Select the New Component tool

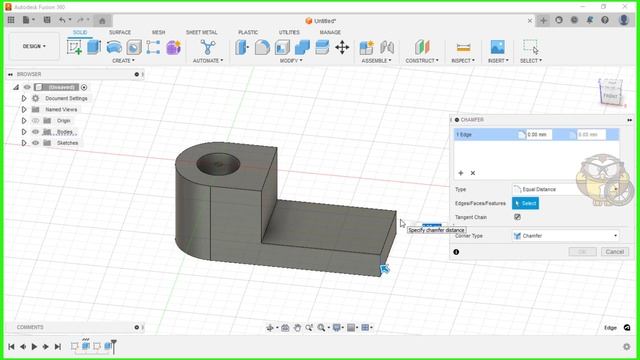(x=367, y=47)
